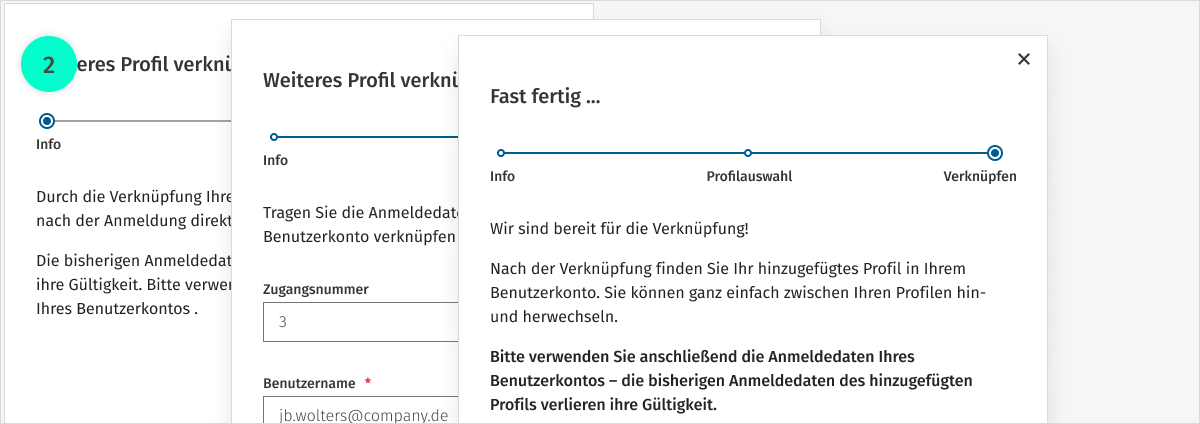Click the active Verknüpfen step circle
The image size is (1200, 424).
tap(994, 153)
